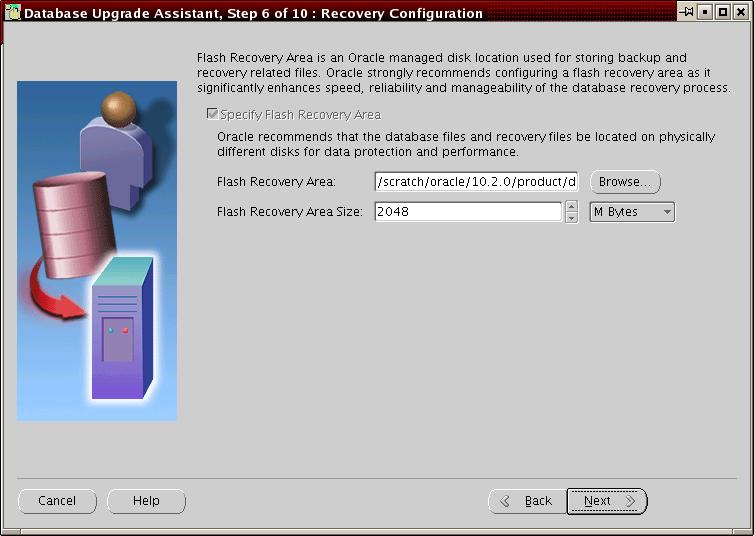Go Back to the previous step
754x536 pixels.
click(x=528, y=501)
